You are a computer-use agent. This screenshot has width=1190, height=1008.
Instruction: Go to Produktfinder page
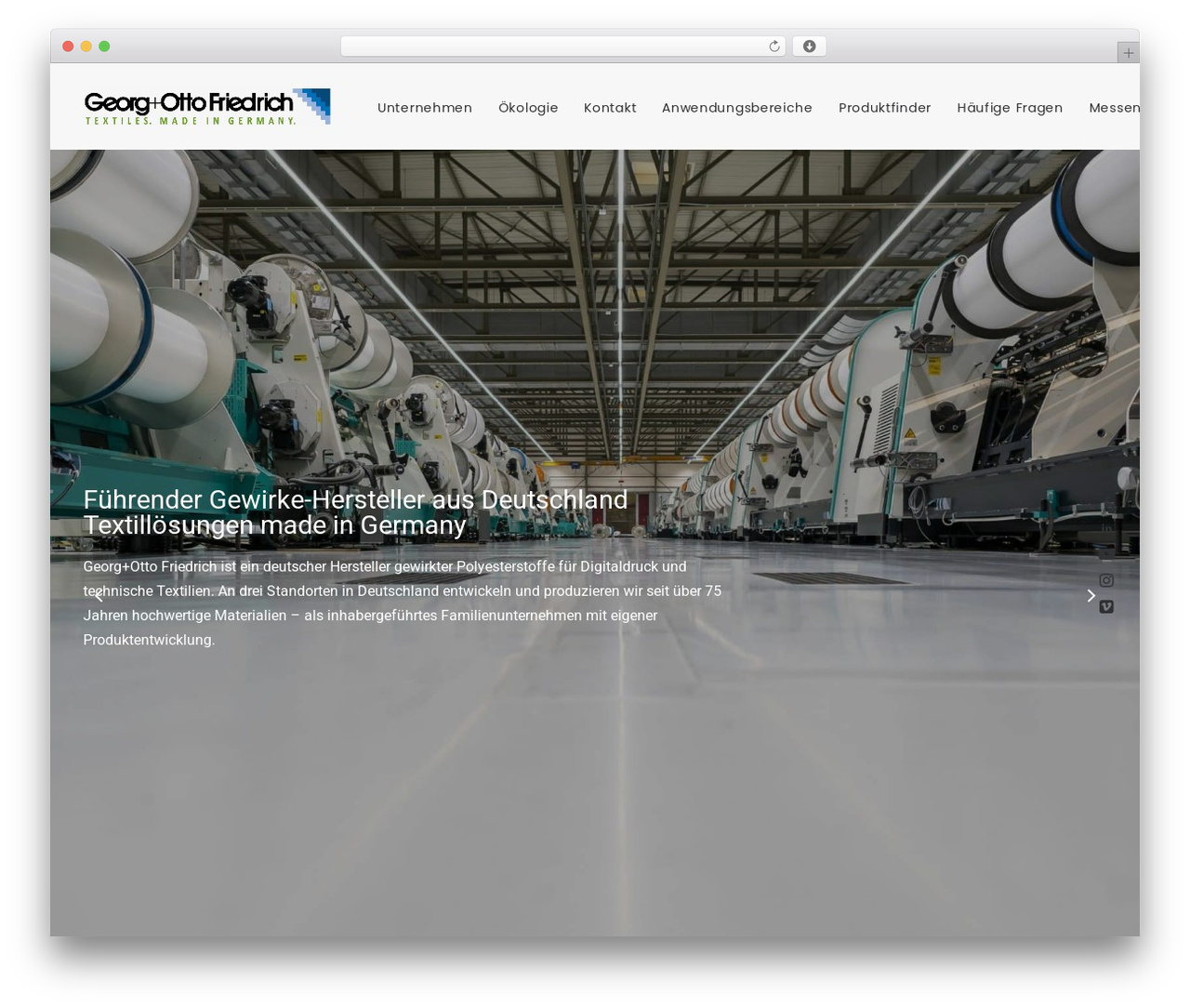[885, 108]
